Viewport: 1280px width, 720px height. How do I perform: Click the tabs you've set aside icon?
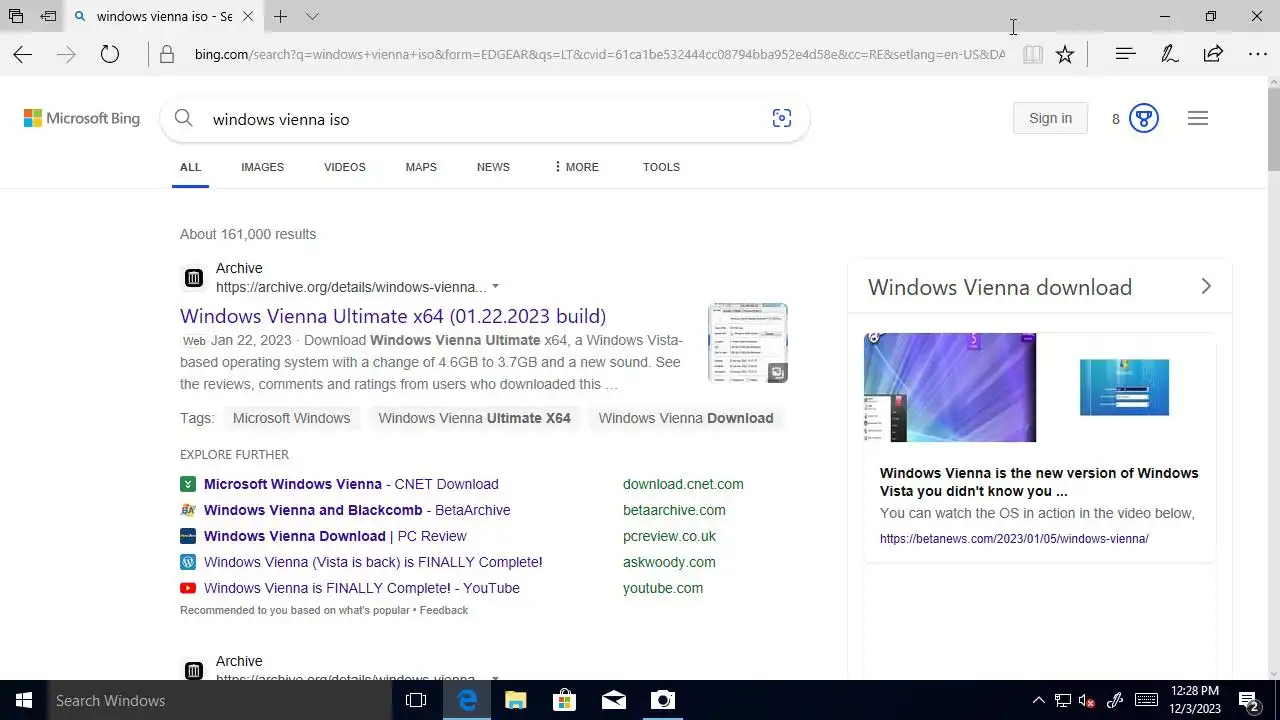[16, 16]
